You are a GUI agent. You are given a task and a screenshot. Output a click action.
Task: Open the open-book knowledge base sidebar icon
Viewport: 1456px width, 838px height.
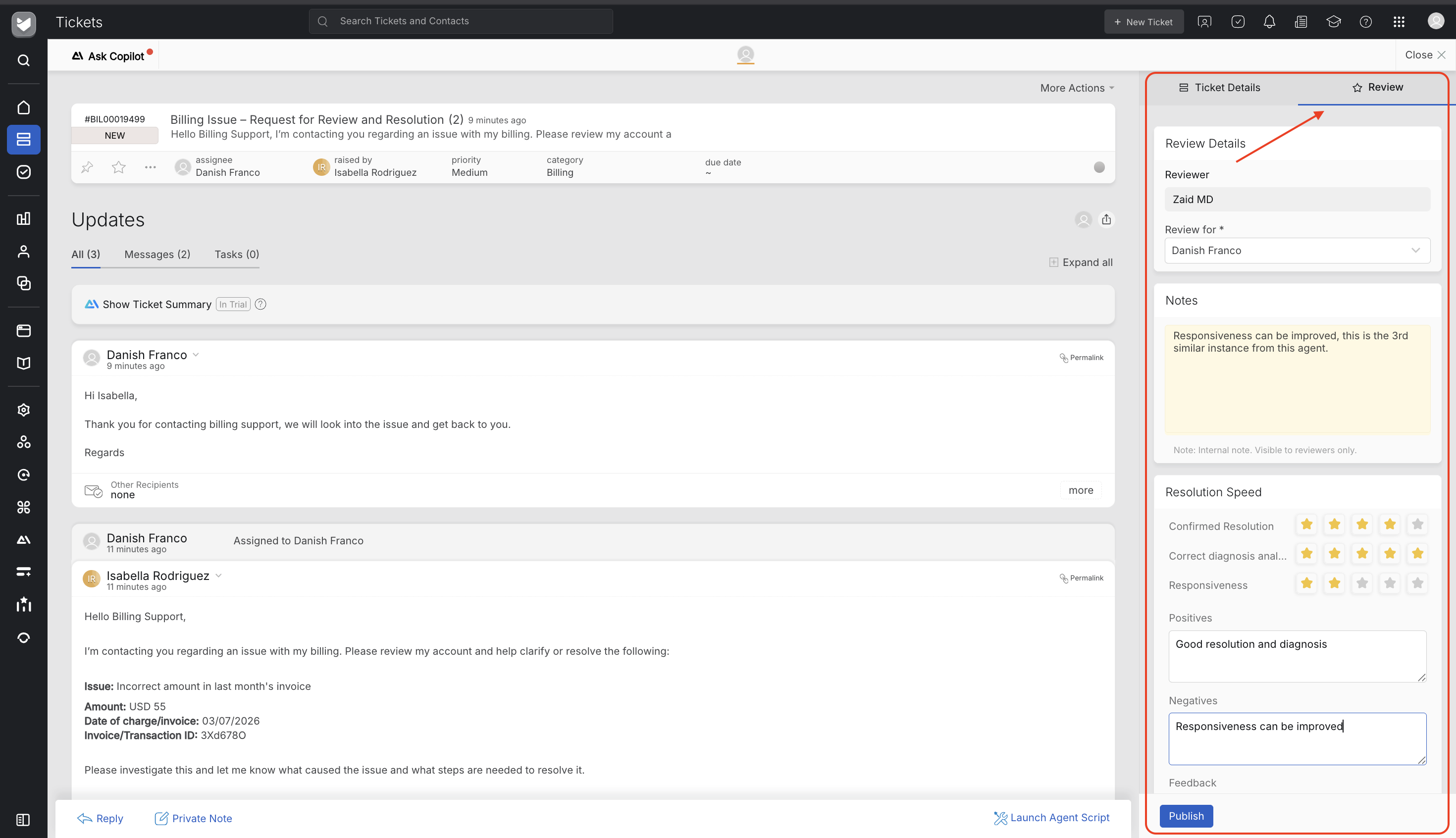(24, 363)
